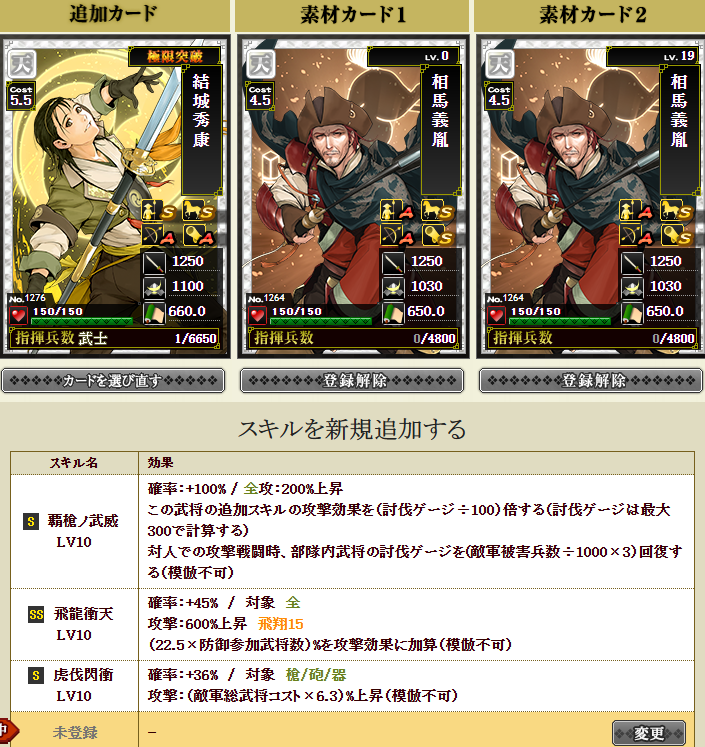Image resolution: width=705 pixels, height=747 pixels.
Task: Click the 変更 button in 未登録 row
Action: coord(649,733)
